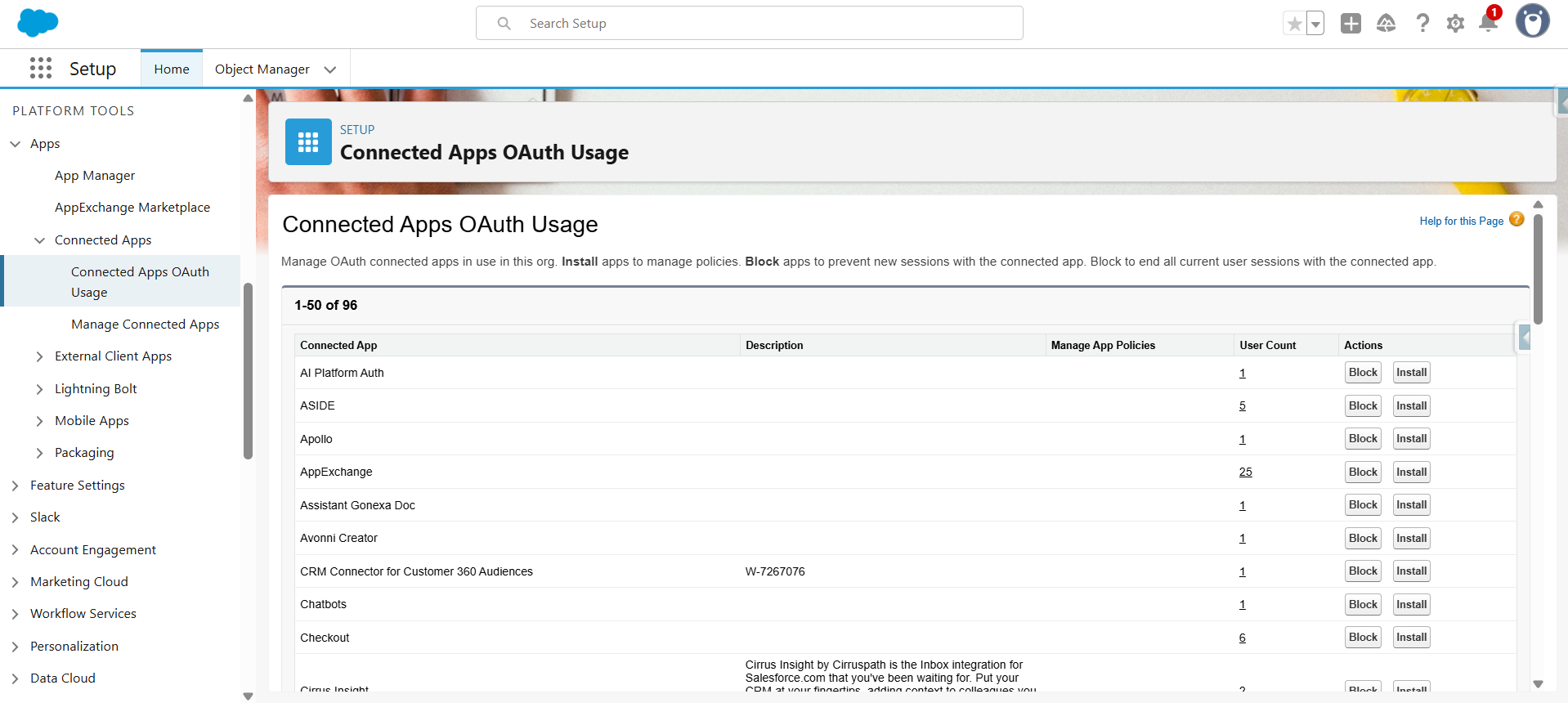The image size is (1568, 703).
Task: Open Manage Connected Apps in sidebar
Action: [x=145, y=325]
